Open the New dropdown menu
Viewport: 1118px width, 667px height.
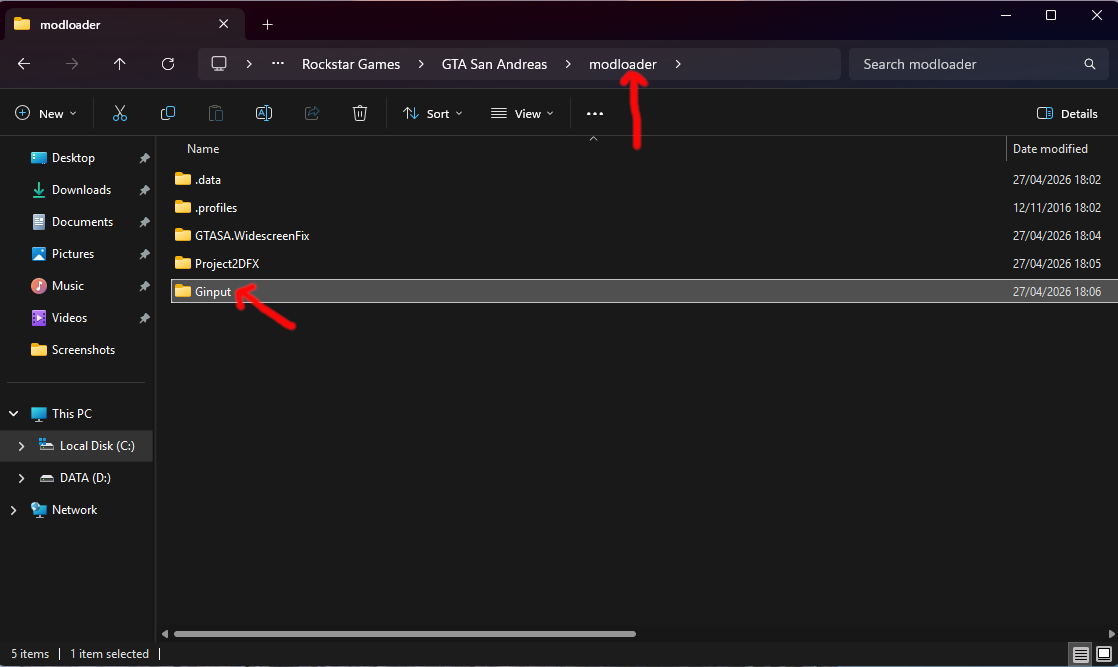point(46,113)
